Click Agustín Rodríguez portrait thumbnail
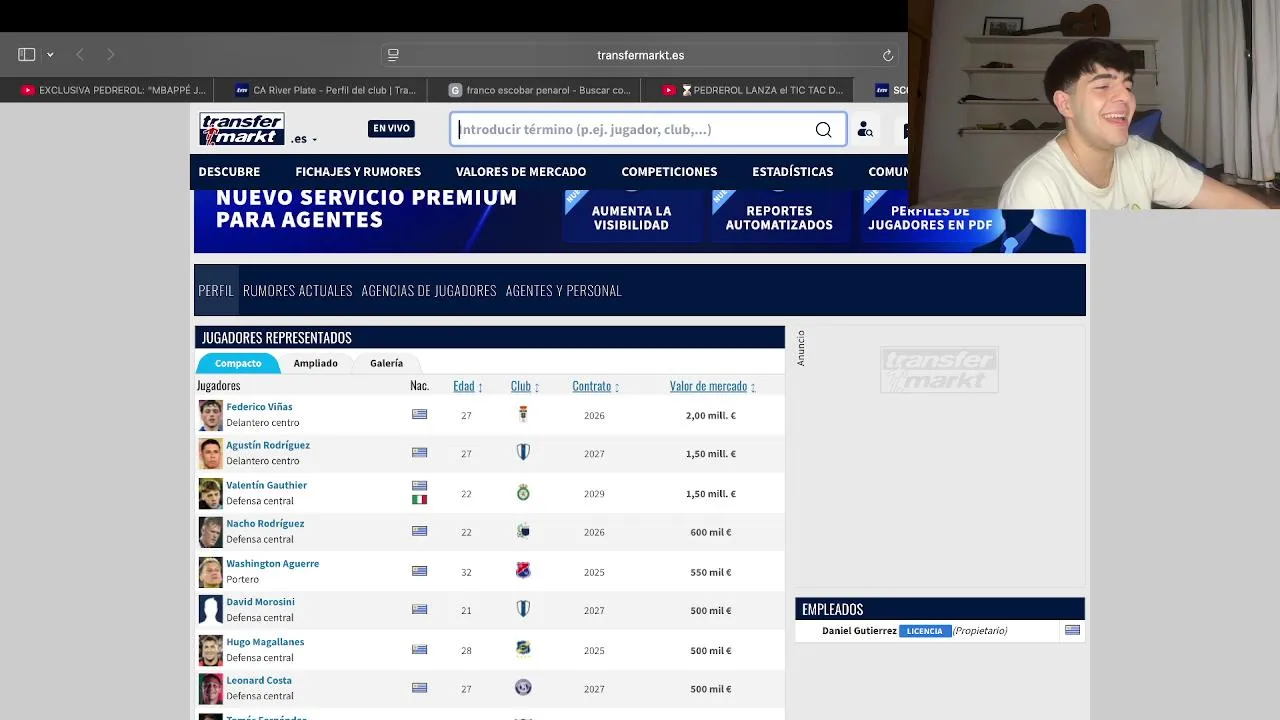Screen dimensions: 1280x720 tap(210, 453)
